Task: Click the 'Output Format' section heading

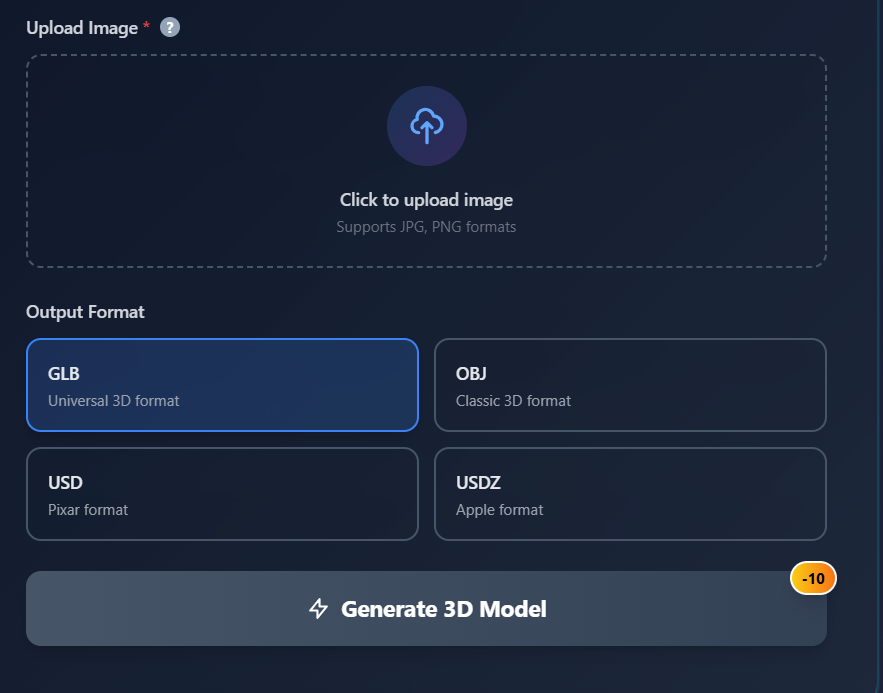Action: click(x=86, y=312)
